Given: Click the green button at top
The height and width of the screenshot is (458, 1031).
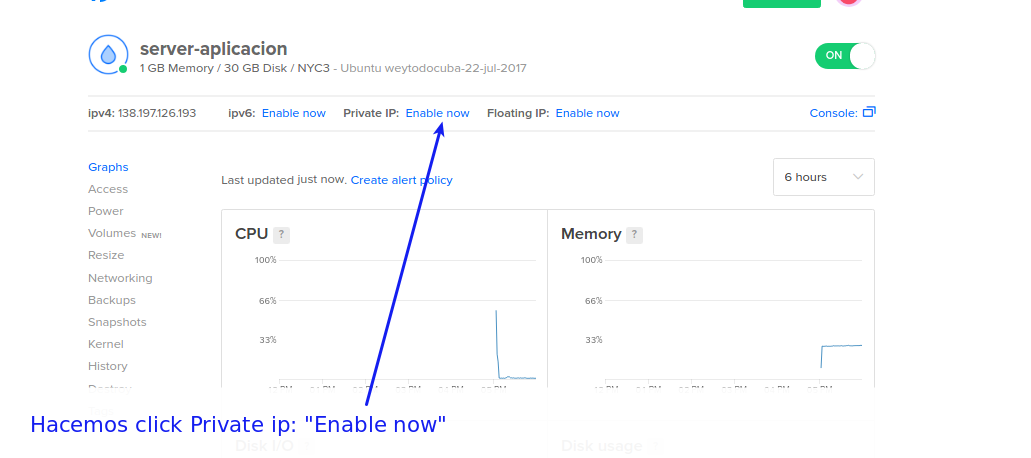Looking at the screenshot, I should 781,3.
